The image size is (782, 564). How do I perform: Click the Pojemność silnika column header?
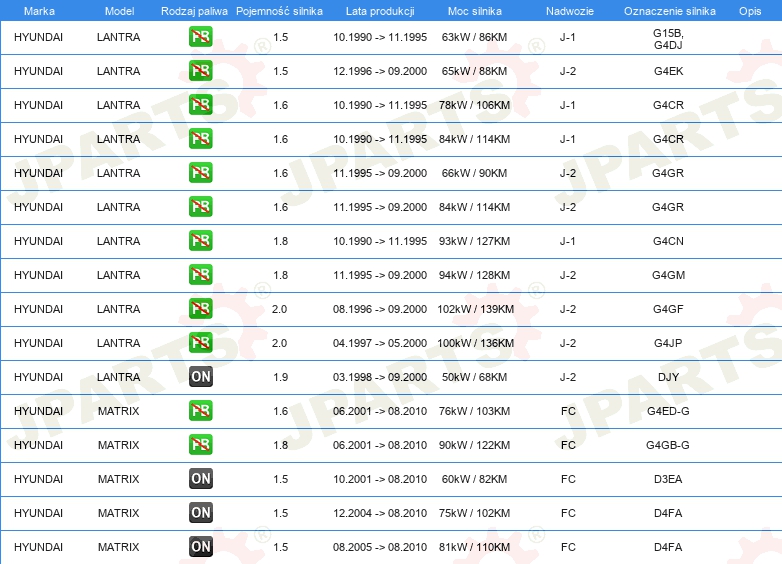click(279, 11)
